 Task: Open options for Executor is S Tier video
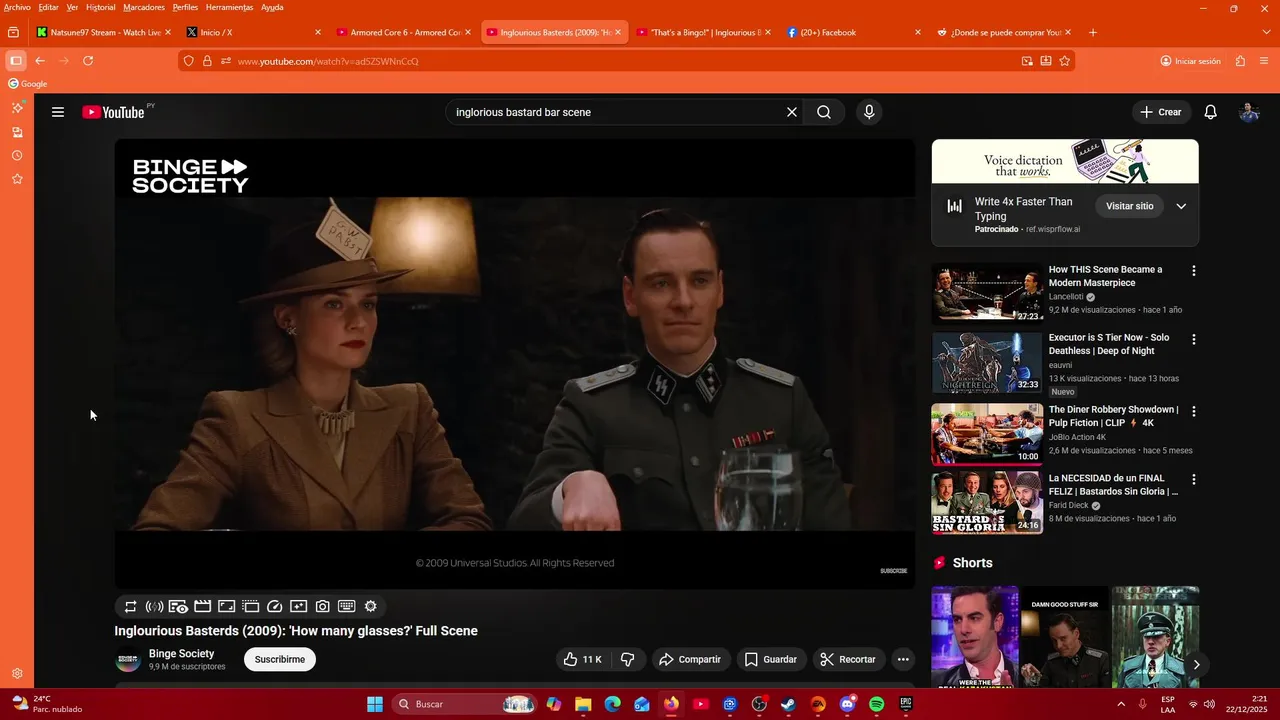[1193, 339]
